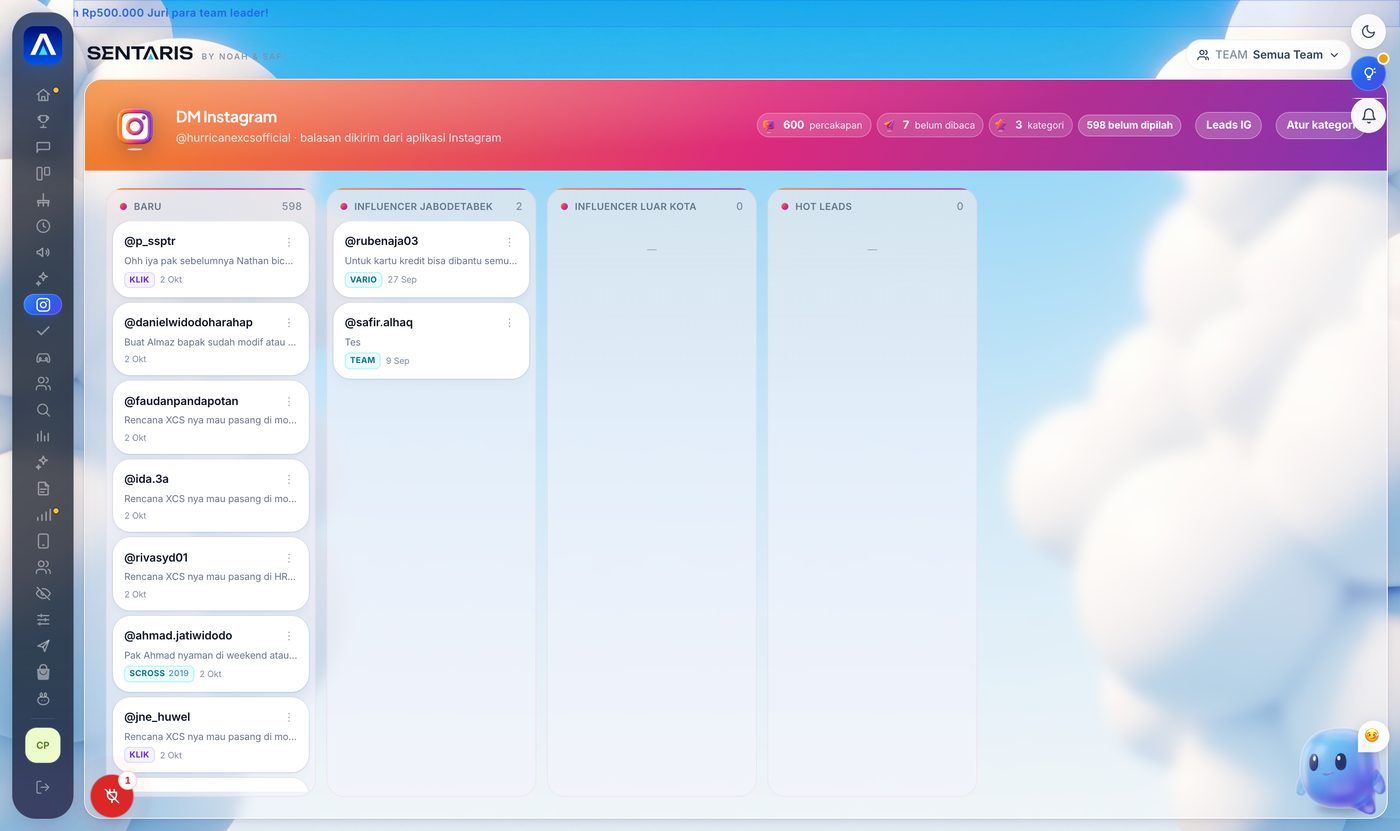This screenshot has height=831, width=1400.
Task: Click the red plug connection icon
Action: (x=112, y=796)
